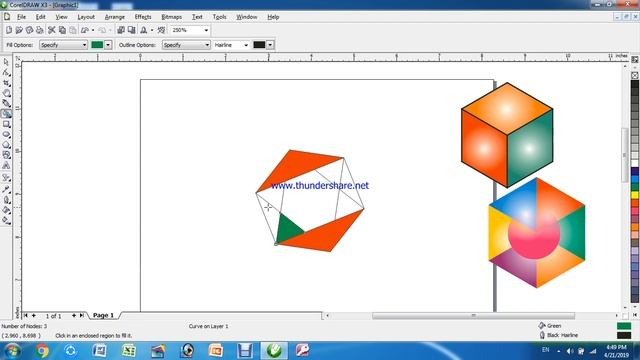Click the no-color X swatch in palette

pos(635,76)
